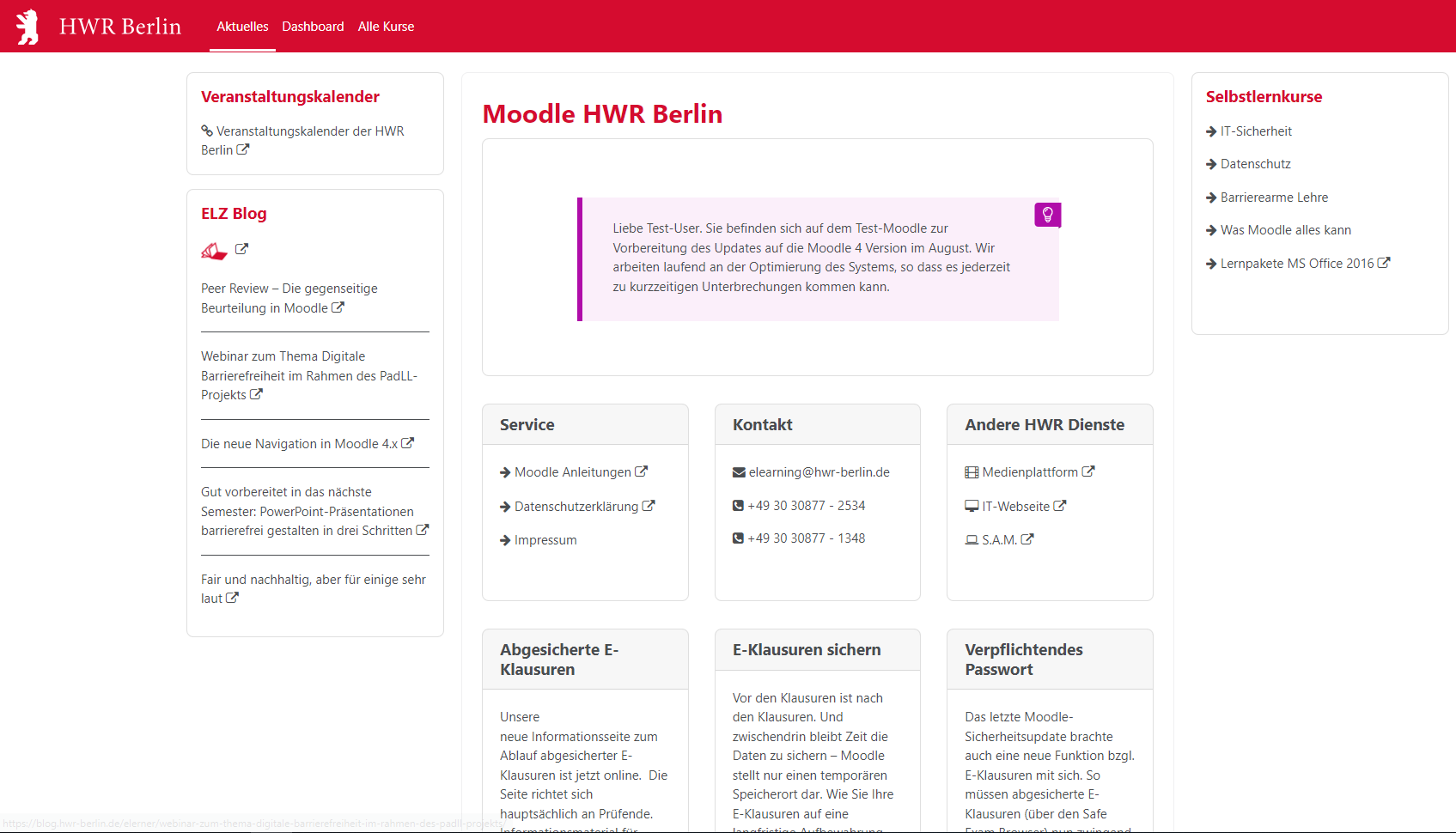Open the Impressum page link
Viewport: 1456px width, 833px height.
[x=545, y=540]
